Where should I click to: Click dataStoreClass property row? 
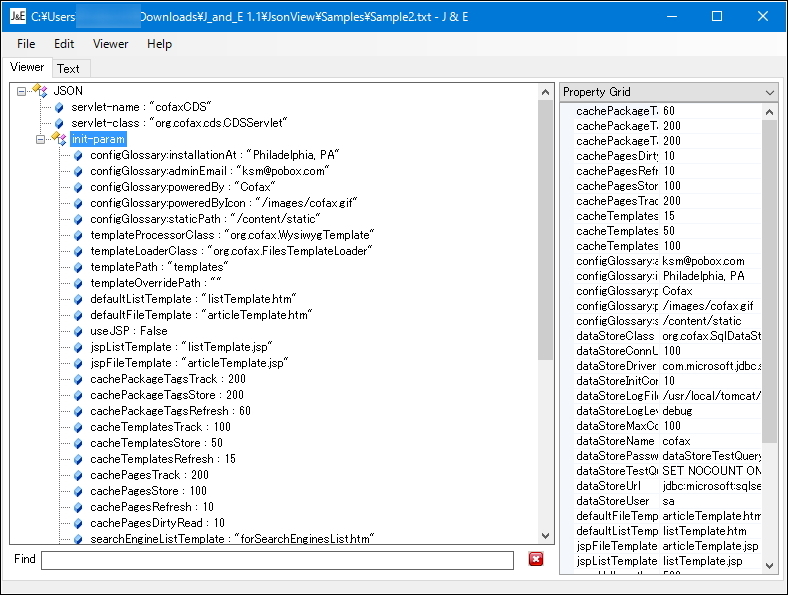[x=668, y=336]
